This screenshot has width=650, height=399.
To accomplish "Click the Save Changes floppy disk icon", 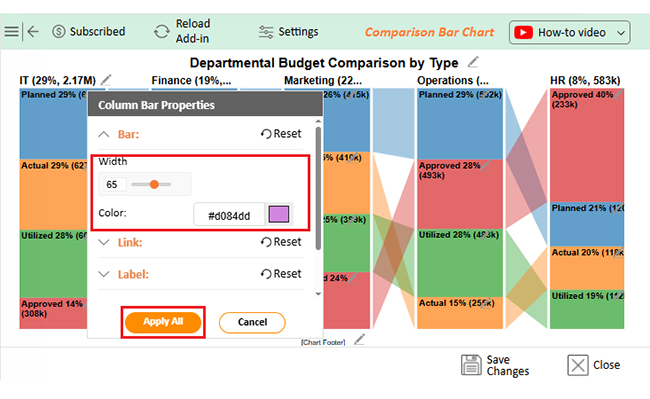I will click(471, 365).
